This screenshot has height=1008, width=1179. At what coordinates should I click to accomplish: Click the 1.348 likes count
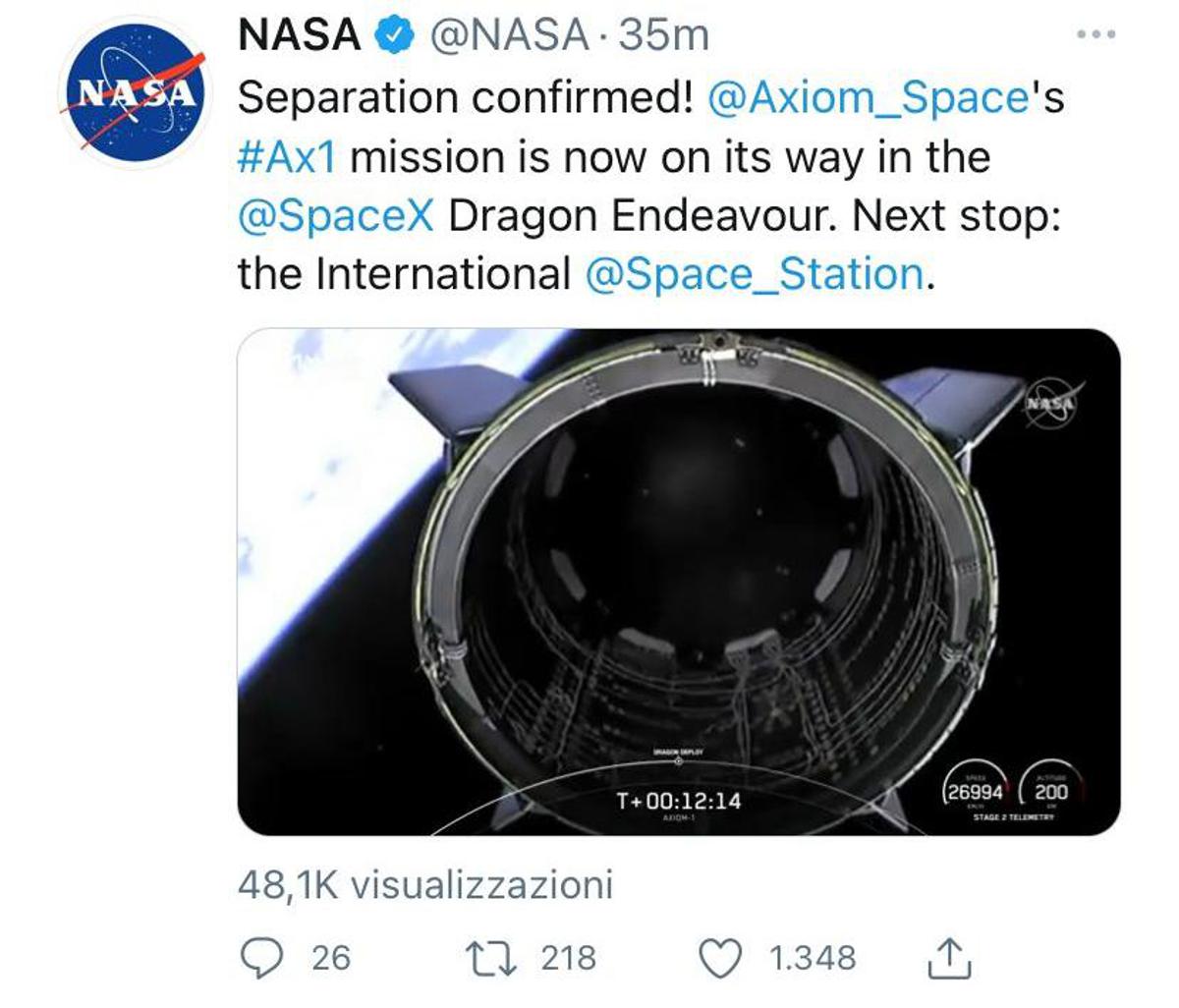coord(812,958)
